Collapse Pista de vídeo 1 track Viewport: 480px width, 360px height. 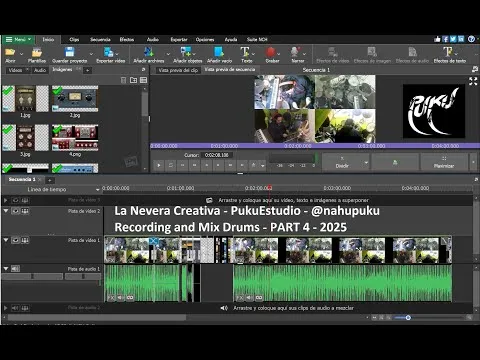6,240
